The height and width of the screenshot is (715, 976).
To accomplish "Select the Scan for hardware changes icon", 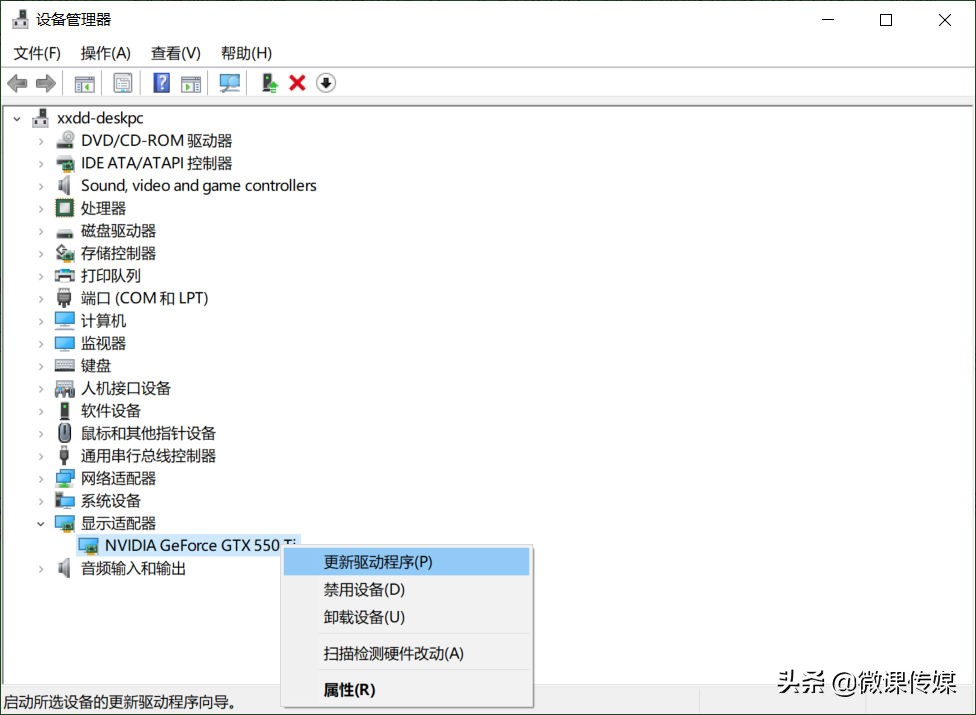I will (229, 83).
